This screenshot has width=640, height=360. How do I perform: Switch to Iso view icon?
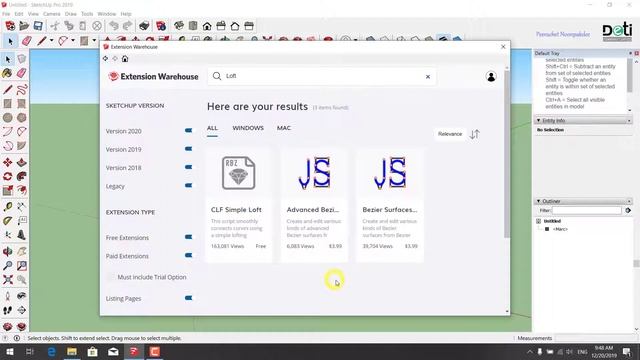coord(179,26)
